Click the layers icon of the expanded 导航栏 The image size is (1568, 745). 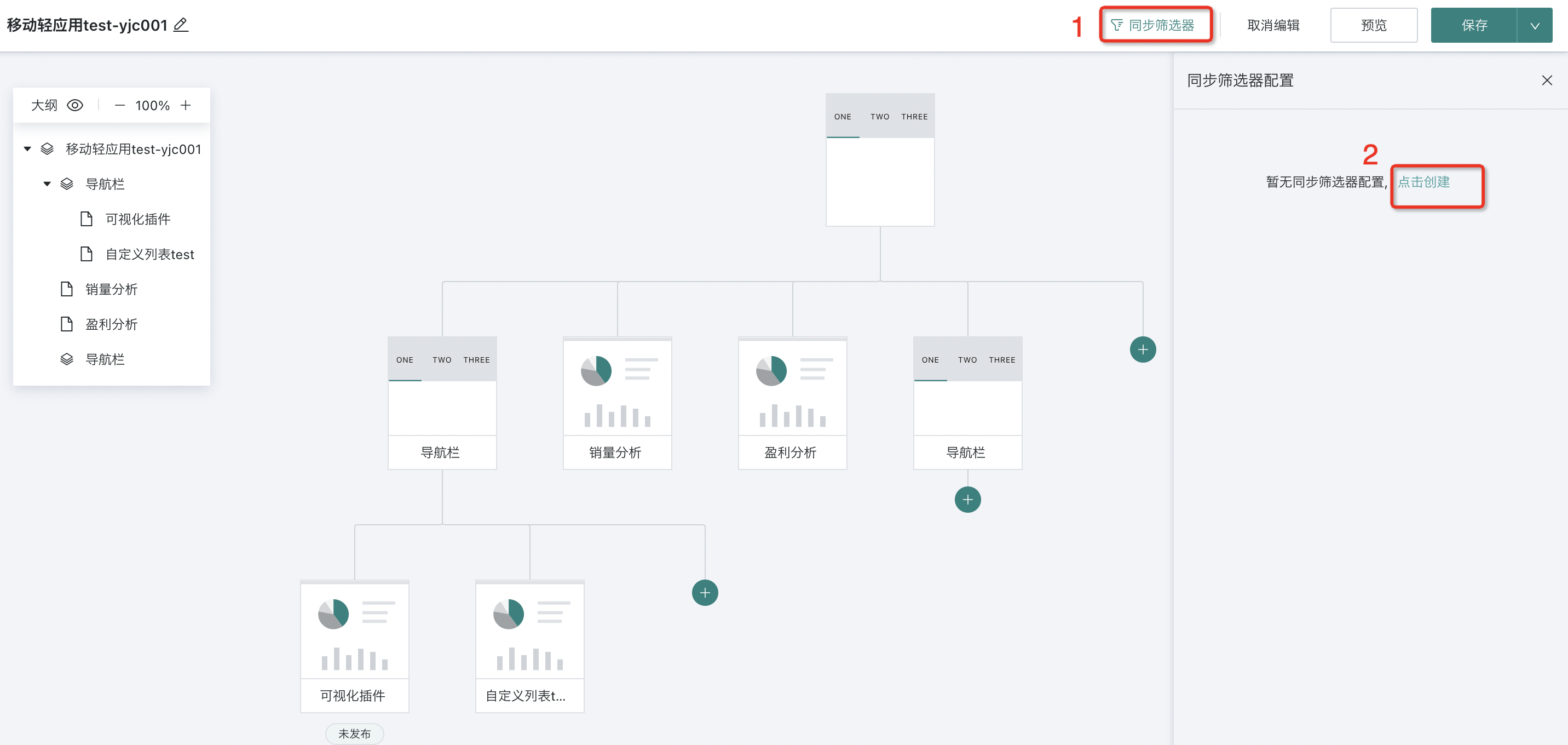click(66, 184)
